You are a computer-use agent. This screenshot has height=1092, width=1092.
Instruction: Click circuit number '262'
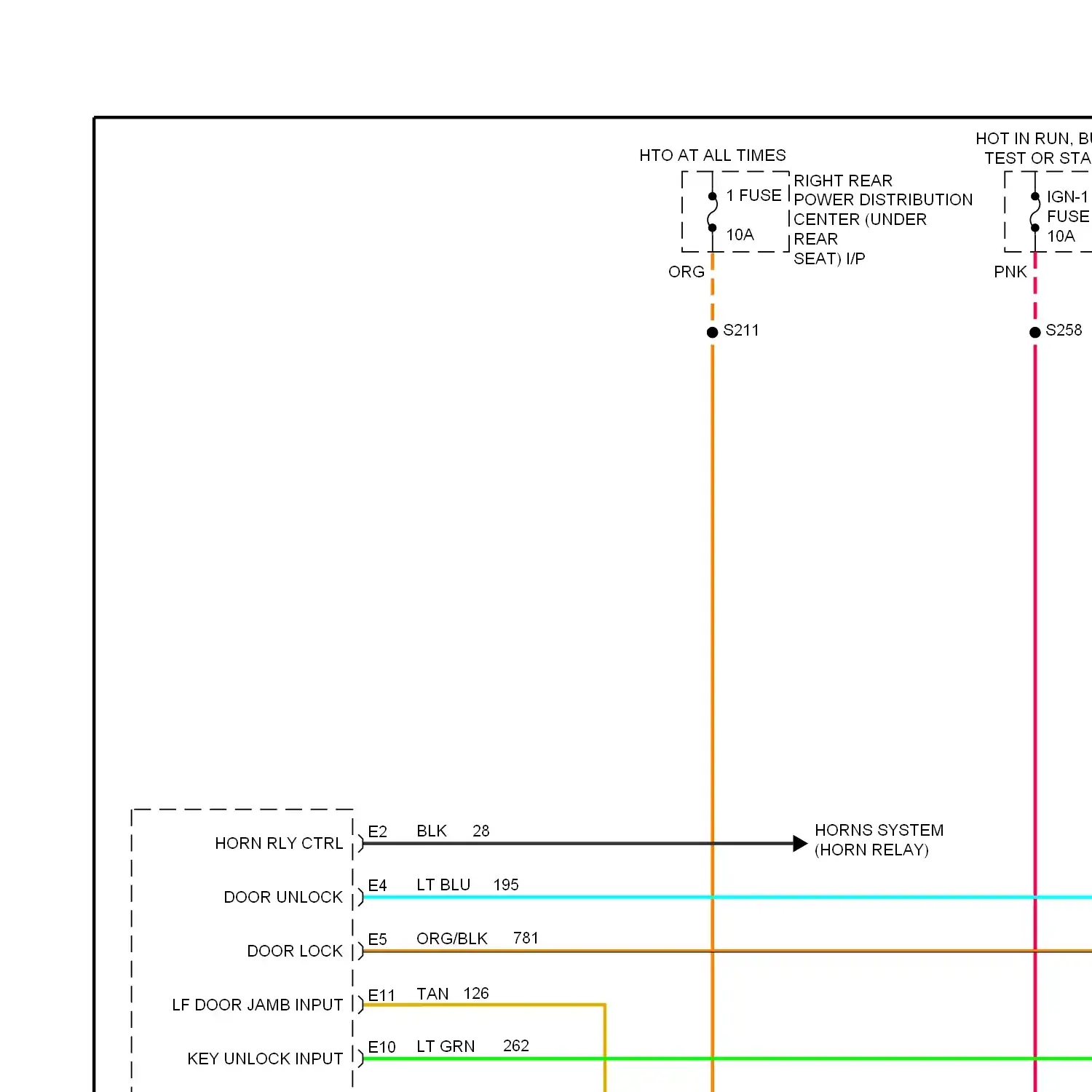pyautogui.click(x=516, y=1045)
